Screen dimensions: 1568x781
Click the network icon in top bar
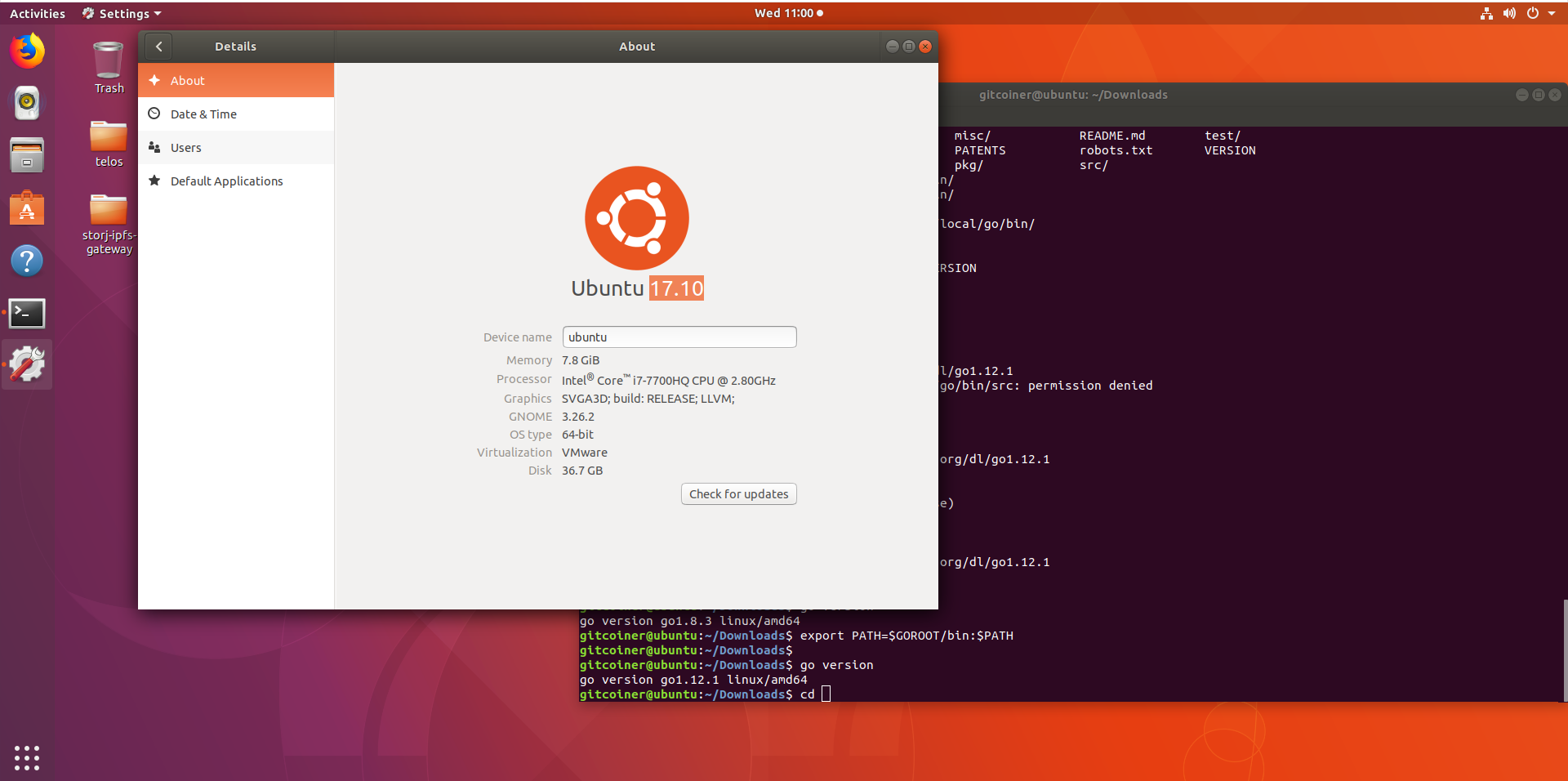pyautogui.click(x=1486, y=13)
